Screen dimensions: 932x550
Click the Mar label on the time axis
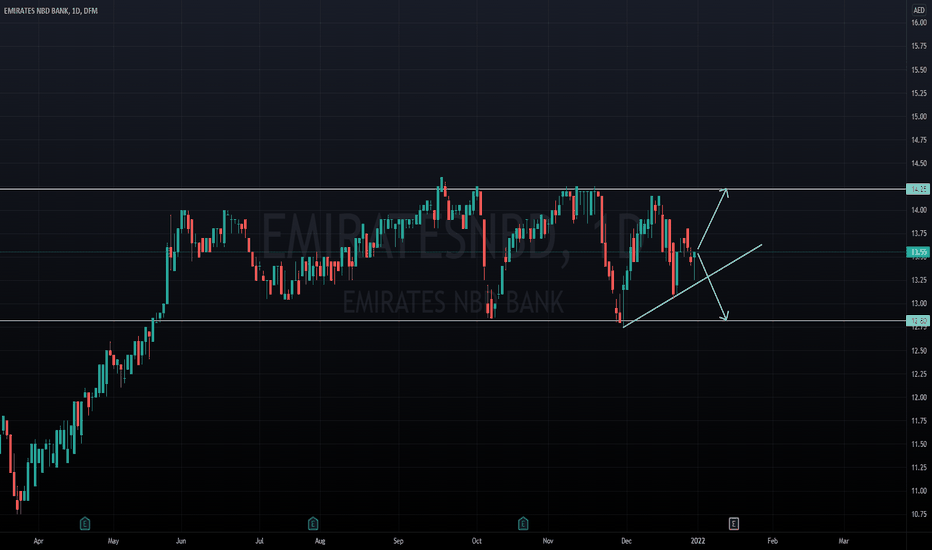[843, 541]
